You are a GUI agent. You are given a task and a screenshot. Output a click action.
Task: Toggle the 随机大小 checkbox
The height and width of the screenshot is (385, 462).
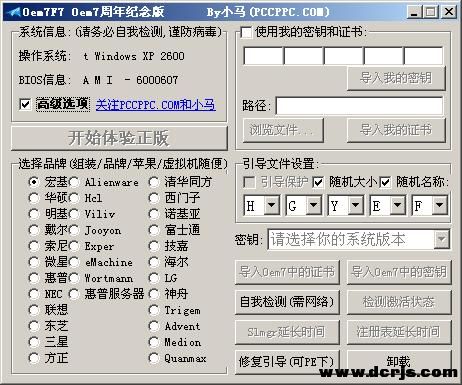(x=318, y=182)
